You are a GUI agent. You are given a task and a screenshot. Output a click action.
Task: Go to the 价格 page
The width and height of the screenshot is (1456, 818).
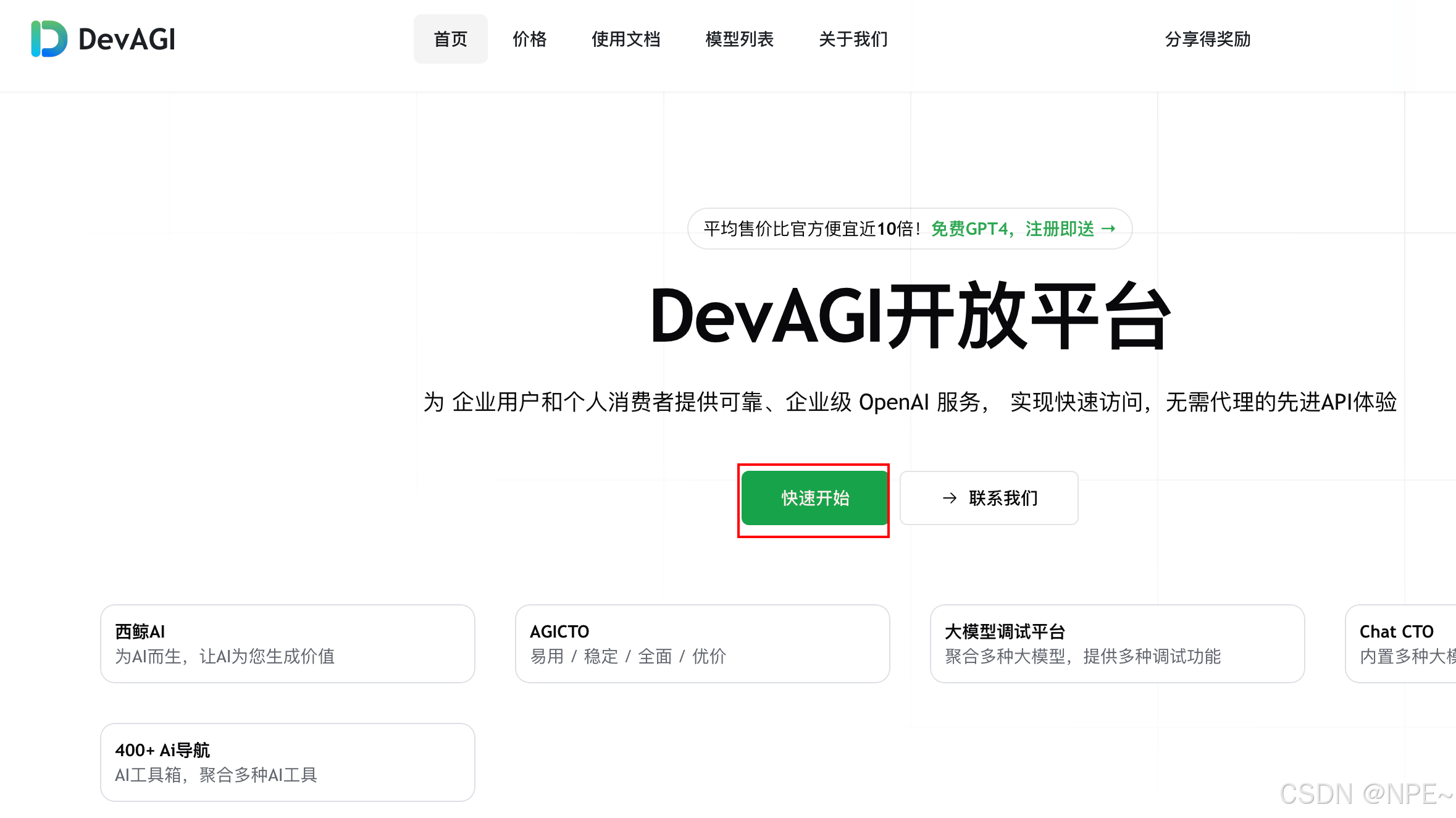pos(529,39)
